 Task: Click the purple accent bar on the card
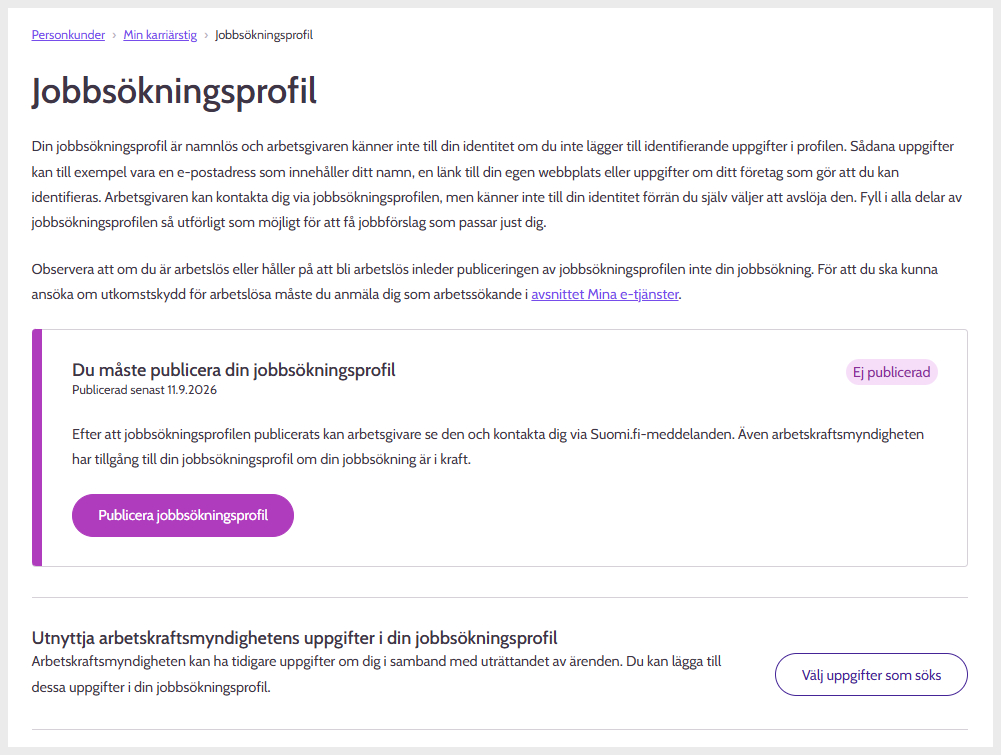tap(37, 447)
